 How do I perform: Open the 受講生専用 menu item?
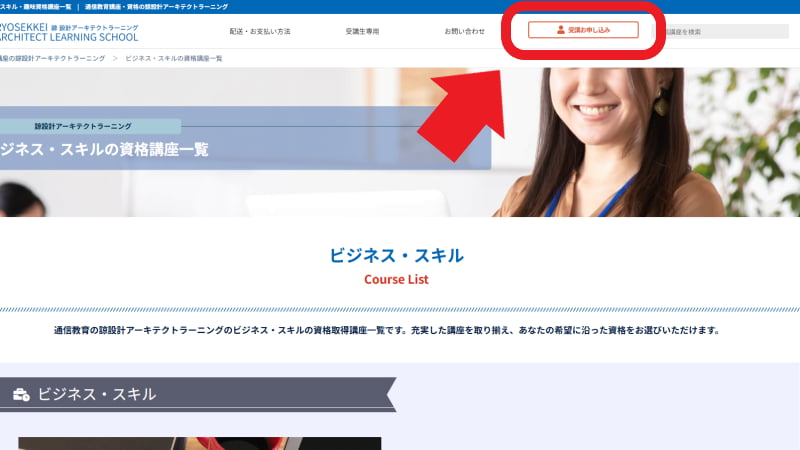pyautogui.click(x=362, y=32)
